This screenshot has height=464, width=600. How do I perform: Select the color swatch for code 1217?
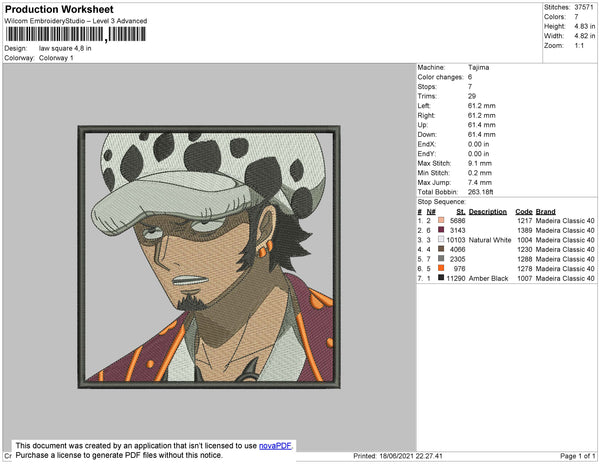coord(441,220)
